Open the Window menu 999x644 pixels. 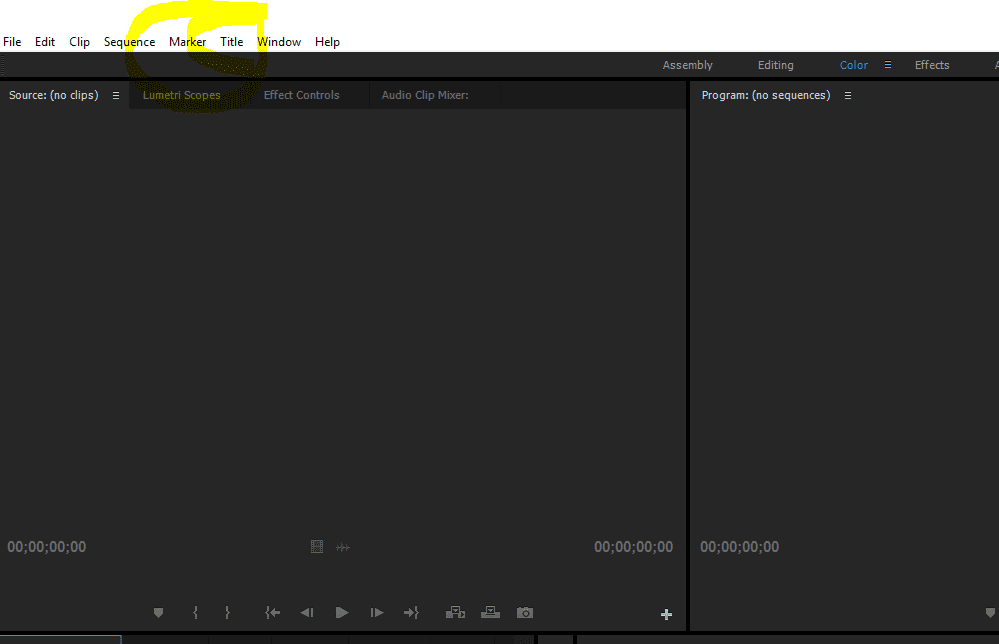pos(279,42)
